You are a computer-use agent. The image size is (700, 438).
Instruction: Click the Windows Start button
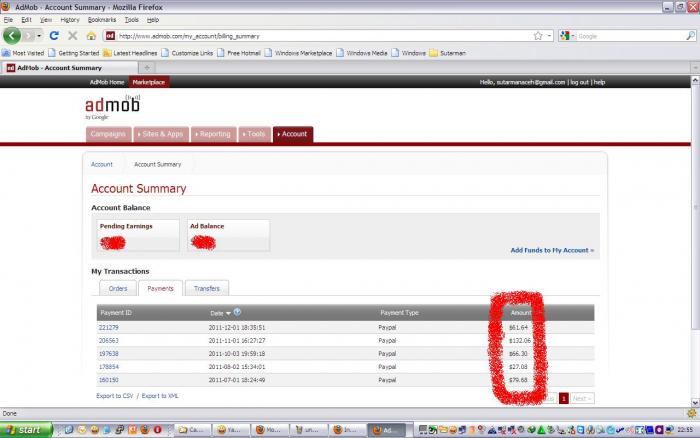(25, 430)
